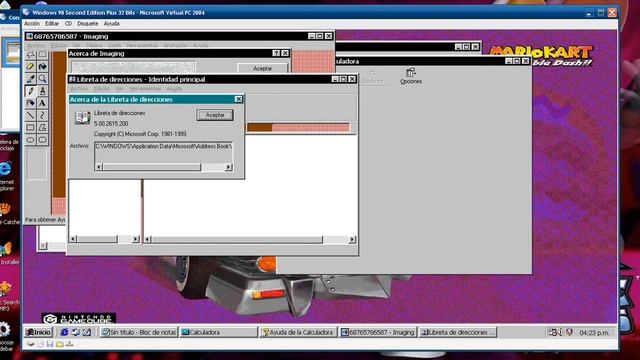The height and width of the screenshot is (360, 640).
Task: Select the Eraser tool in the toolbox
Action: click(30, 66)
